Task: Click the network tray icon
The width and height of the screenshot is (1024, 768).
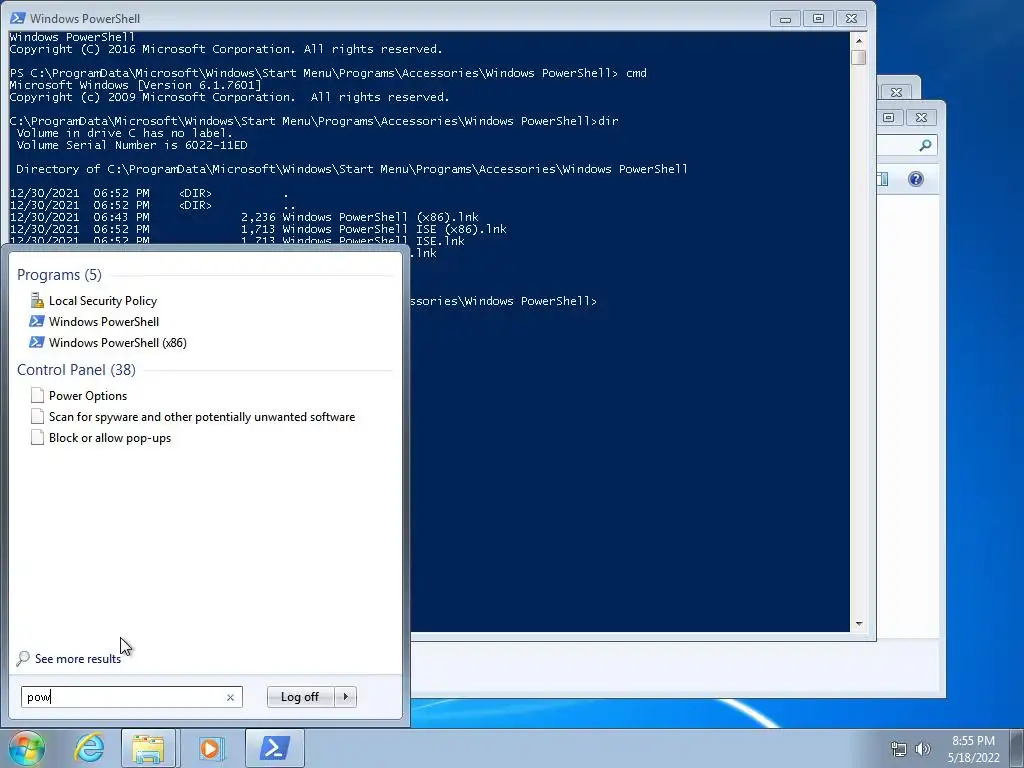Action: (x=899, y=749)
